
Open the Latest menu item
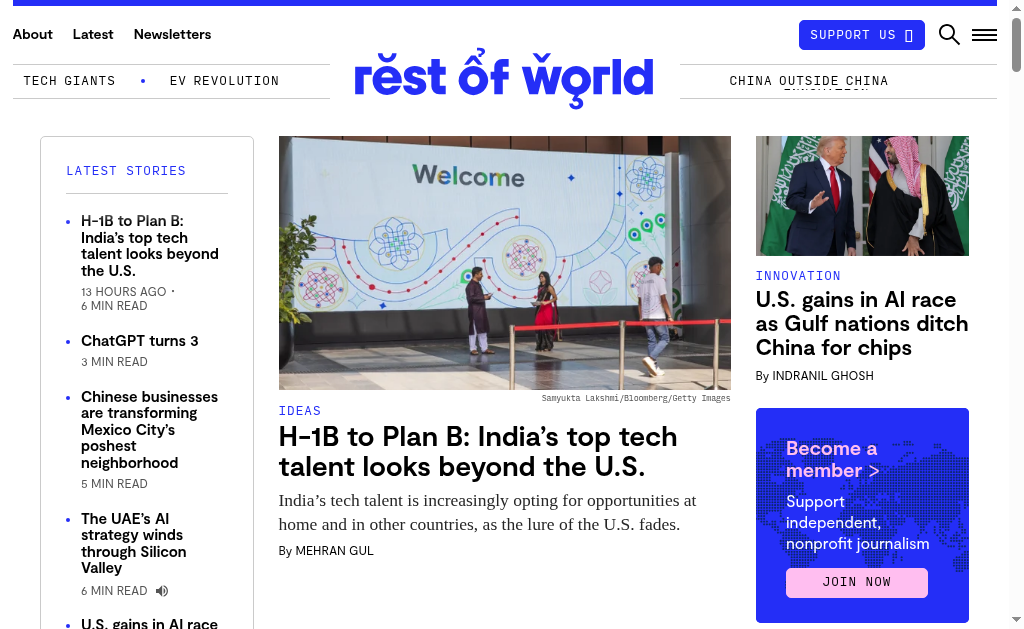click(93, 34)
